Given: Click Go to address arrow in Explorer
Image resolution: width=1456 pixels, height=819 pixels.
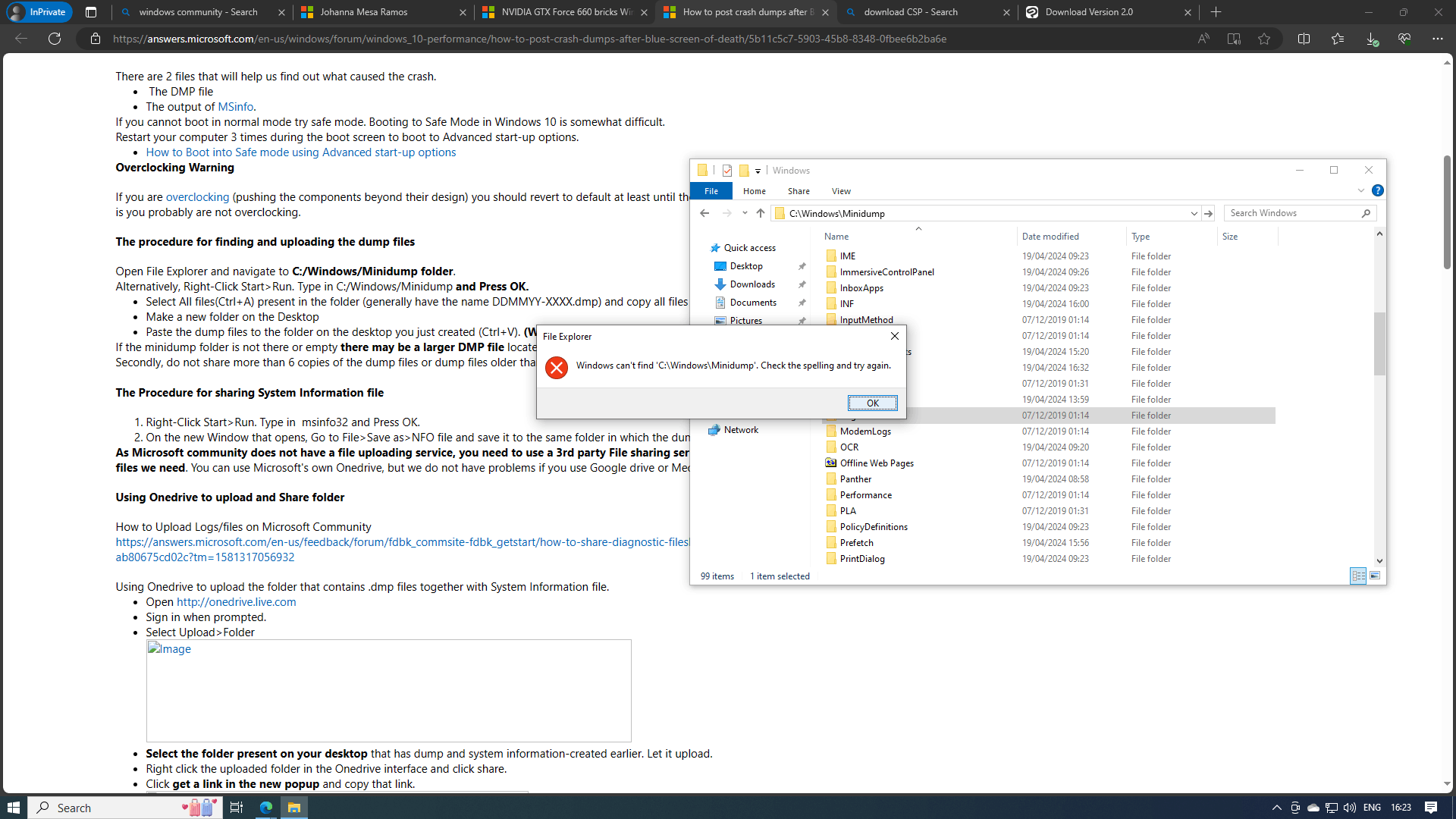Looking at the screenshot, I should [1209, 213].
